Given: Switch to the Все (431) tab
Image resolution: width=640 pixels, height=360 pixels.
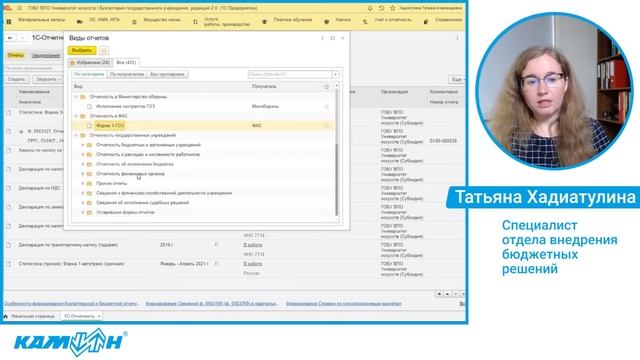Looking at the screenshot, I should pos(126,62).
